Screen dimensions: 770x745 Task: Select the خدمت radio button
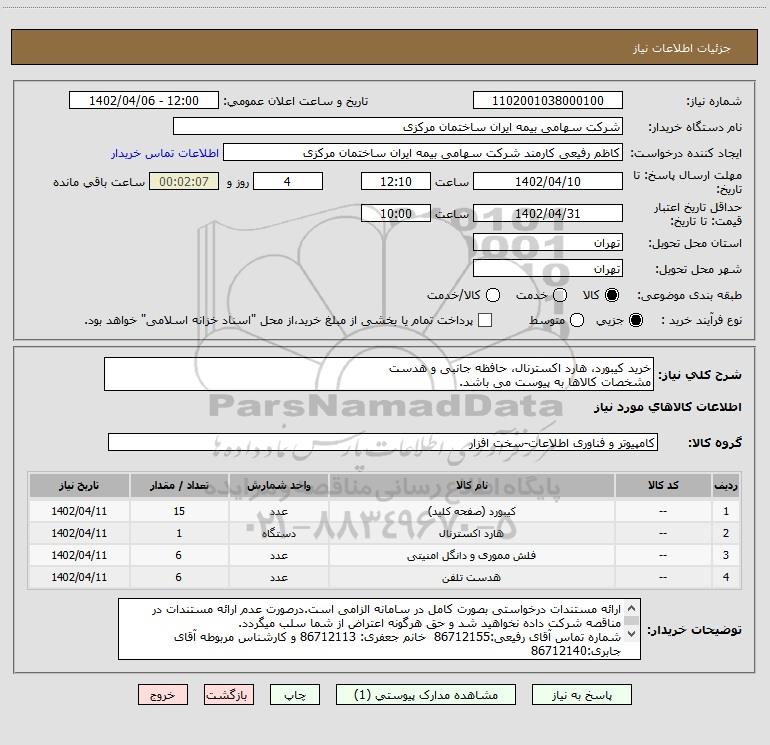pyautogui.click(x=560, y=295)
